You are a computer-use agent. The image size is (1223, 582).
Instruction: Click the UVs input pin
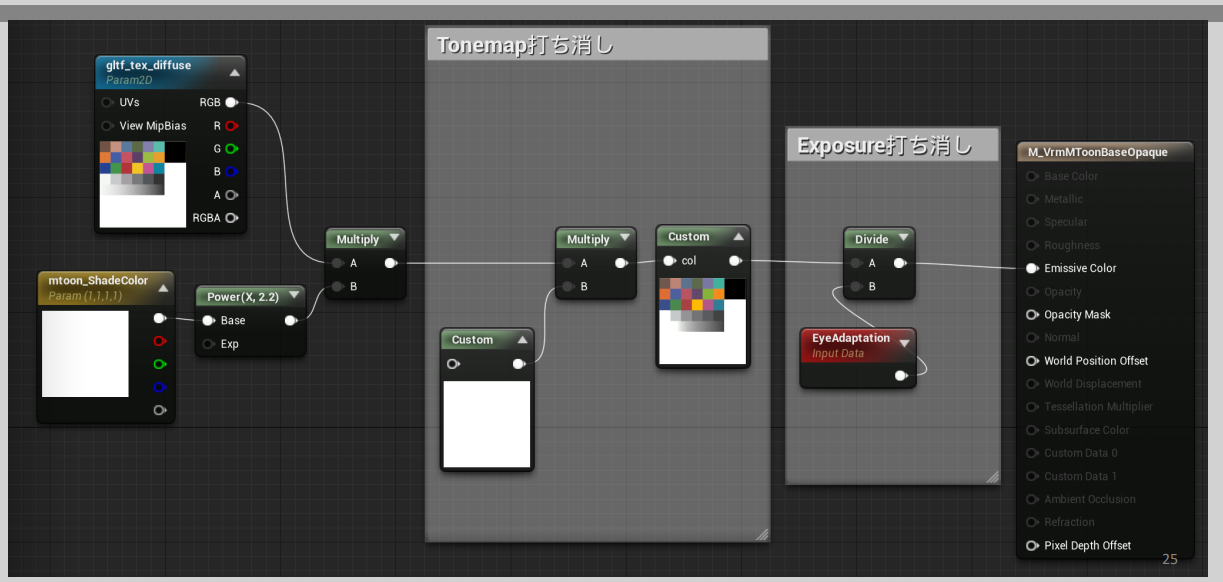(x=107, y=102)
